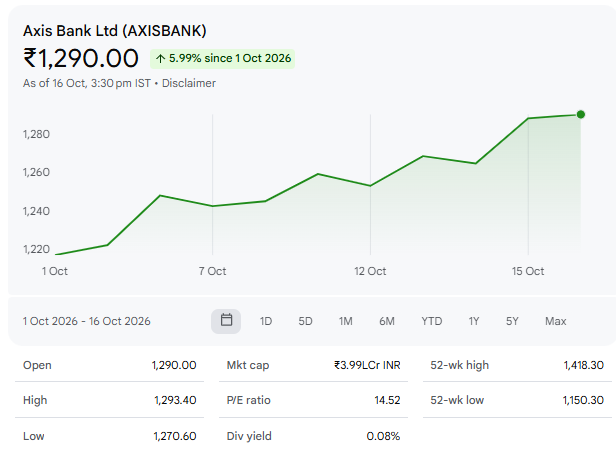Click the 1,240 y-axis label
This screenshot has width=616, height=452.
[37, 211]
